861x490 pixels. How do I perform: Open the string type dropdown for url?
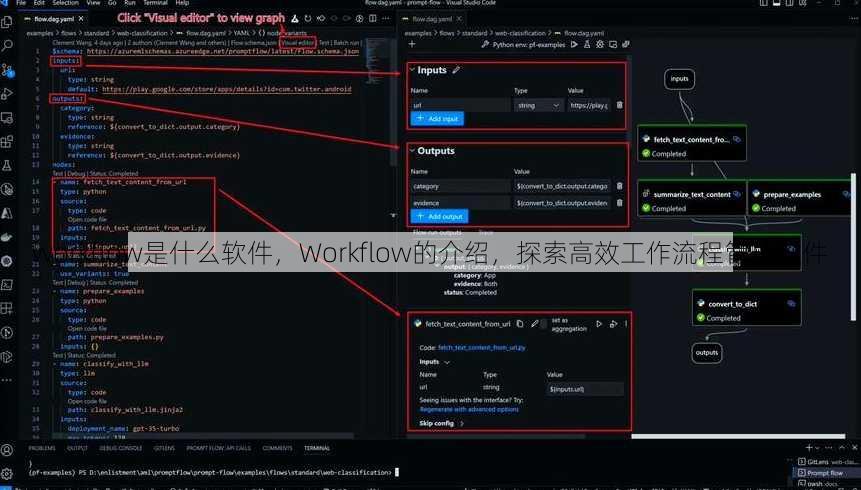click(538, 105)
